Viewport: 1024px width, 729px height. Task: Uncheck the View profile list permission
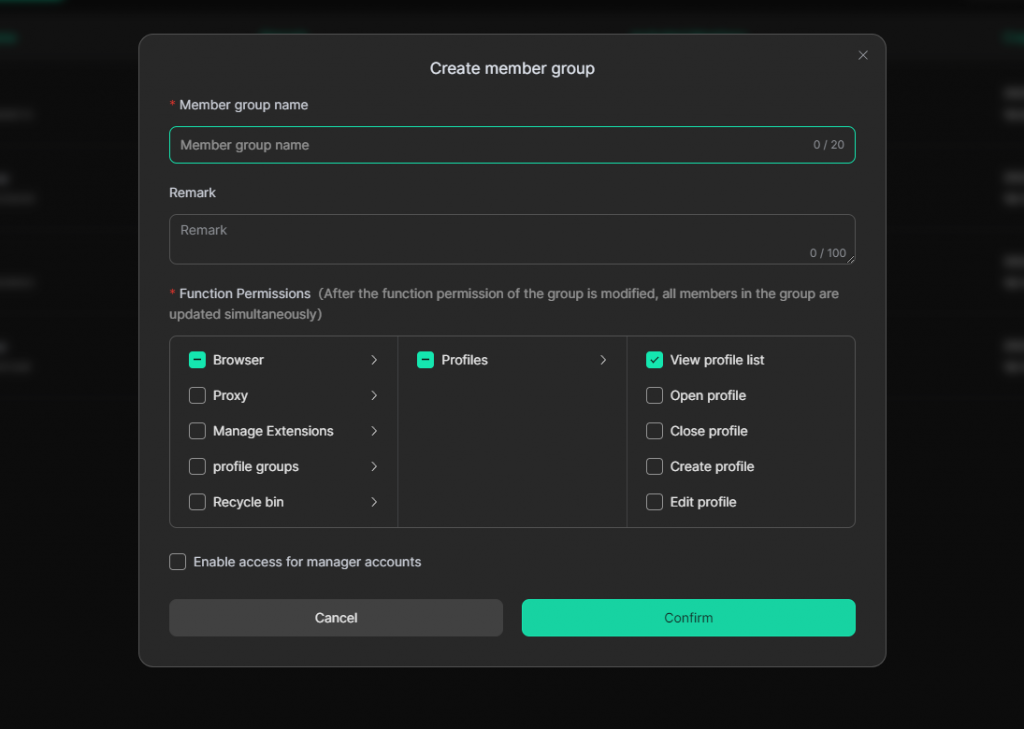pos(654,360)
